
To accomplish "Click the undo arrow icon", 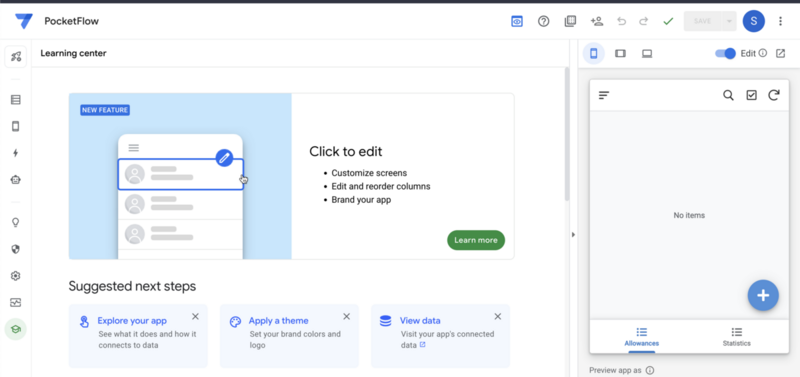I will [621, 21].
